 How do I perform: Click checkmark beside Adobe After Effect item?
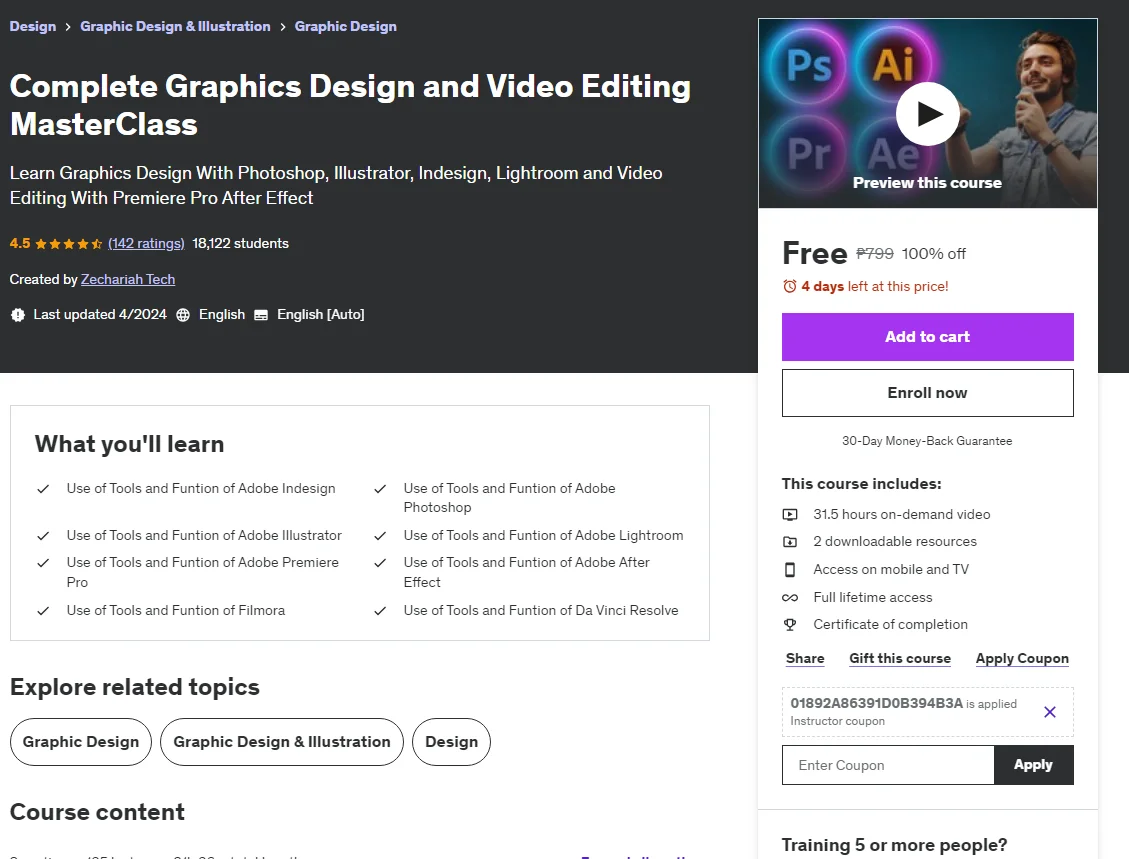click(x=380, y=562)
